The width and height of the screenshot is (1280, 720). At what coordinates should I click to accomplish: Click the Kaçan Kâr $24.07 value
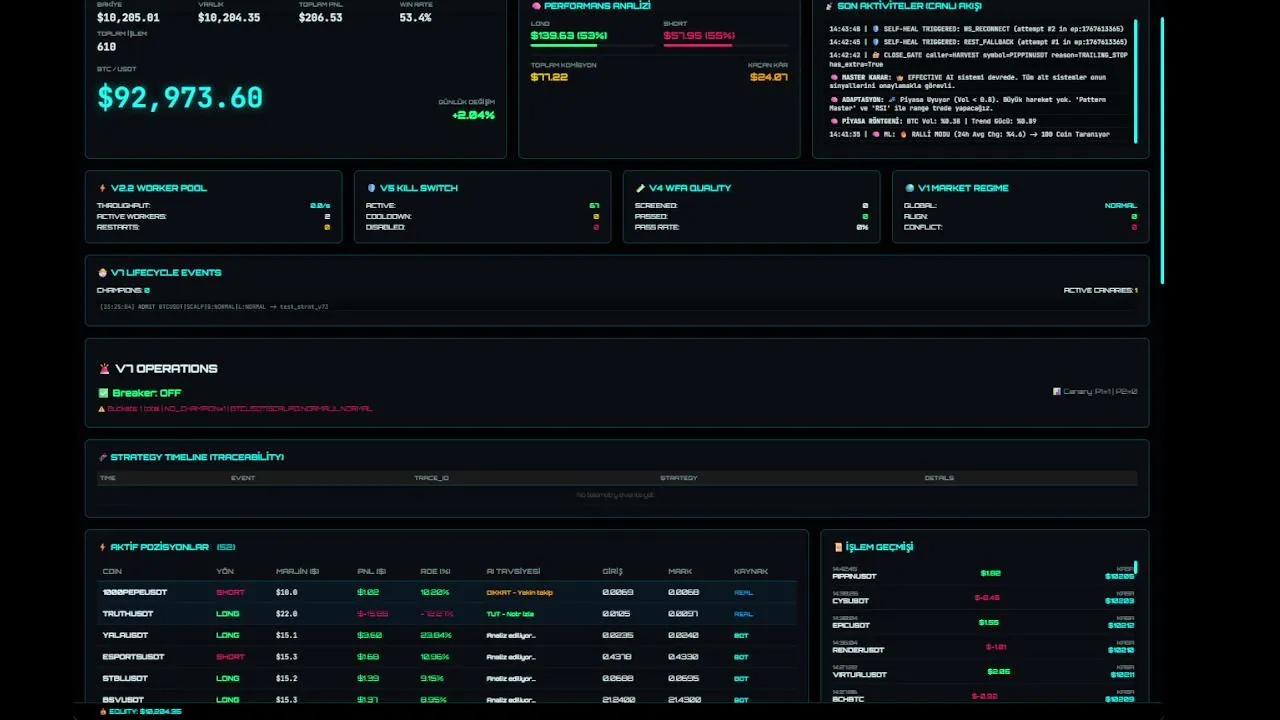click(x=769, y=77)
